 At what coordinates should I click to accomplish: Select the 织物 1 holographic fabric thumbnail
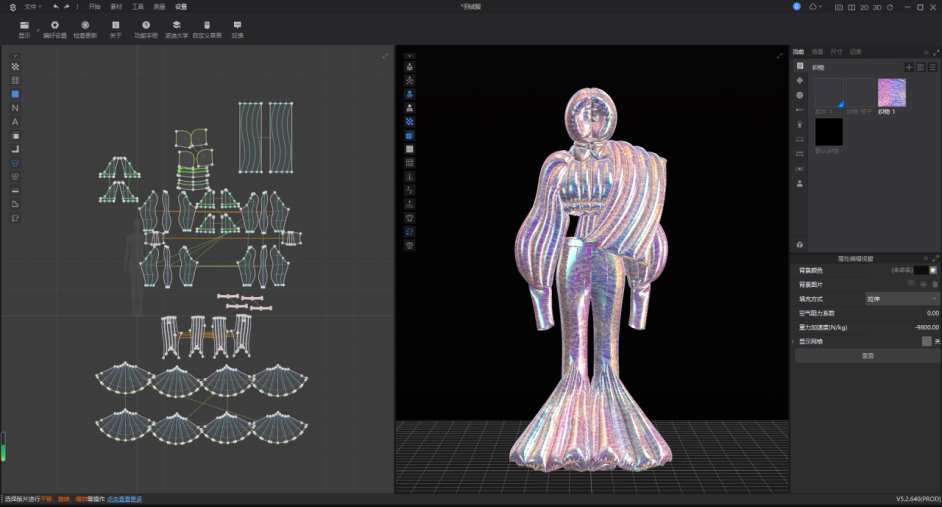coord(891,93)
